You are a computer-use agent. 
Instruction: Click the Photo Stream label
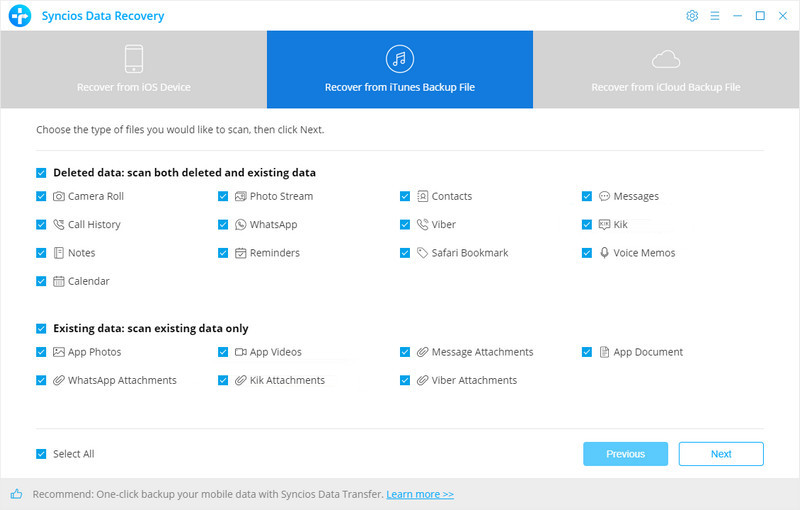pyautogui.click(x=281, y=196)
